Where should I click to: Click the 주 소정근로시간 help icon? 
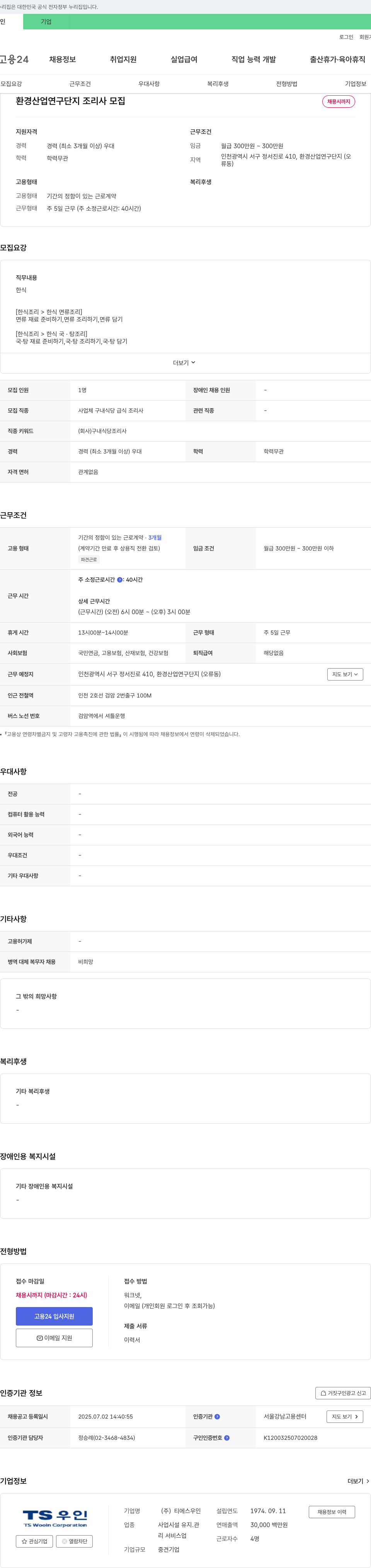pyautogui.click(x=120, y=580)
